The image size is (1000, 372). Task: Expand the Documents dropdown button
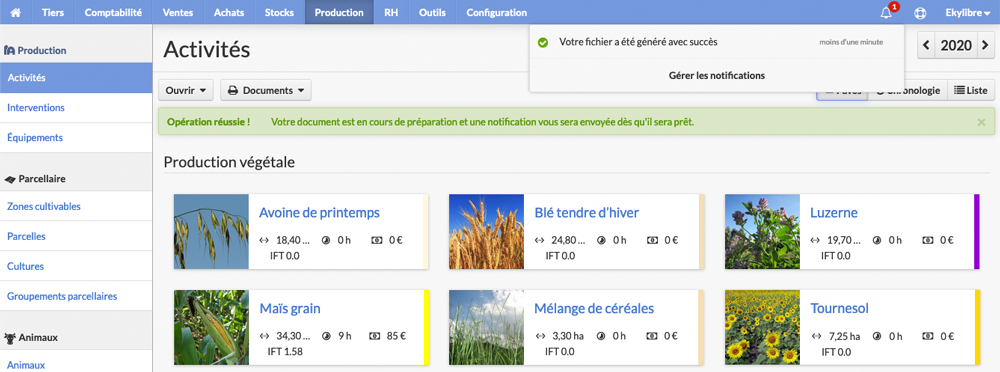tap(266, 91)
